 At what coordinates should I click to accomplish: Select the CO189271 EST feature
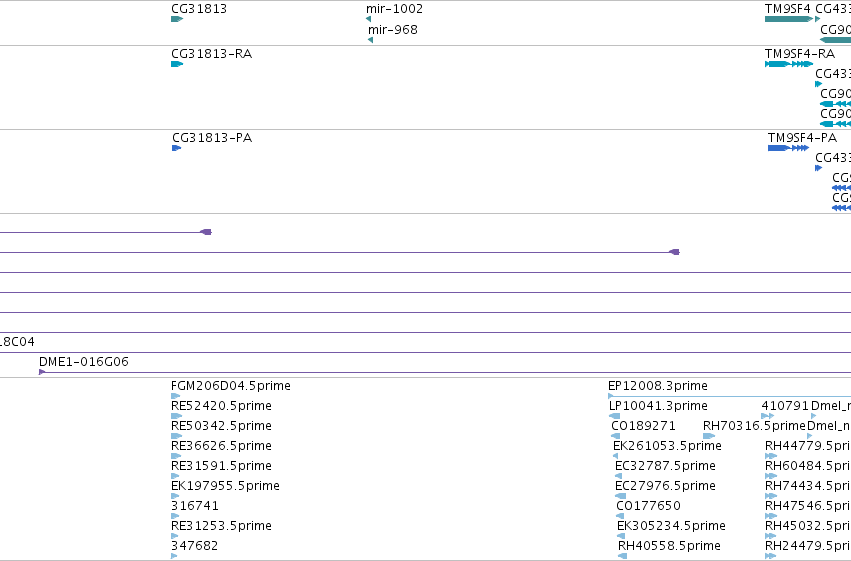click(615, 436)
